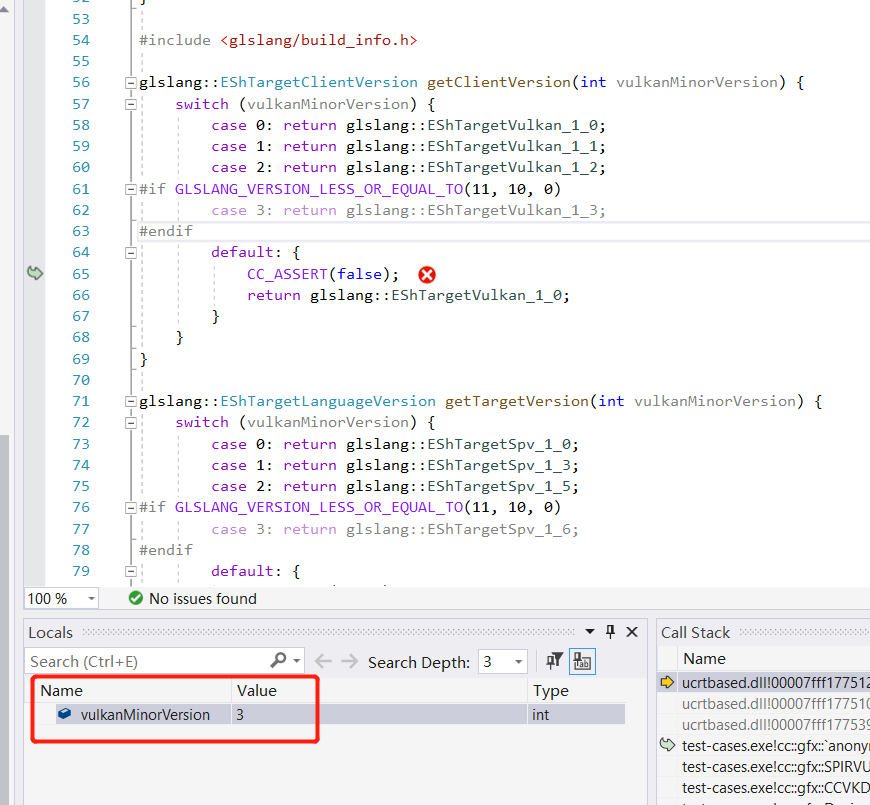Click the blue diamond icon beside vulkanMinorVersion

point(65,714)
